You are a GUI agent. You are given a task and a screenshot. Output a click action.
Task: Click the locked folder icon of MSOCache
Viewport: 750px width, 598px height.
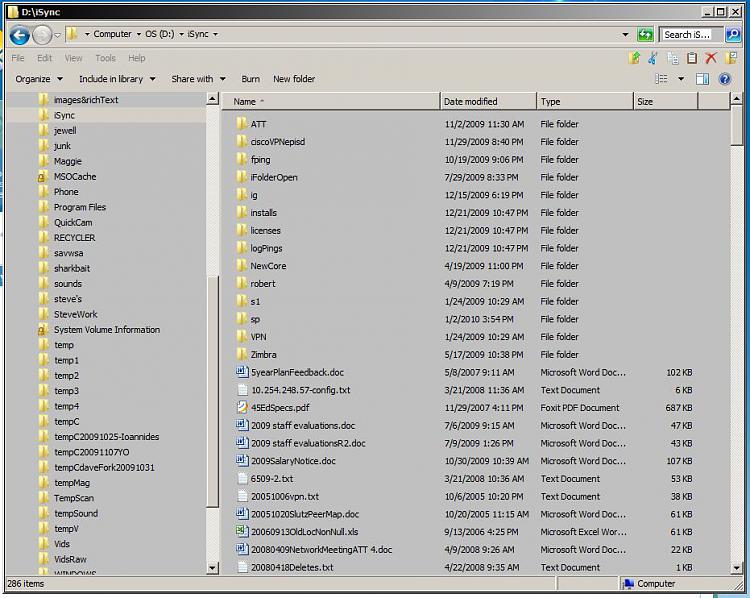(43, 177)
